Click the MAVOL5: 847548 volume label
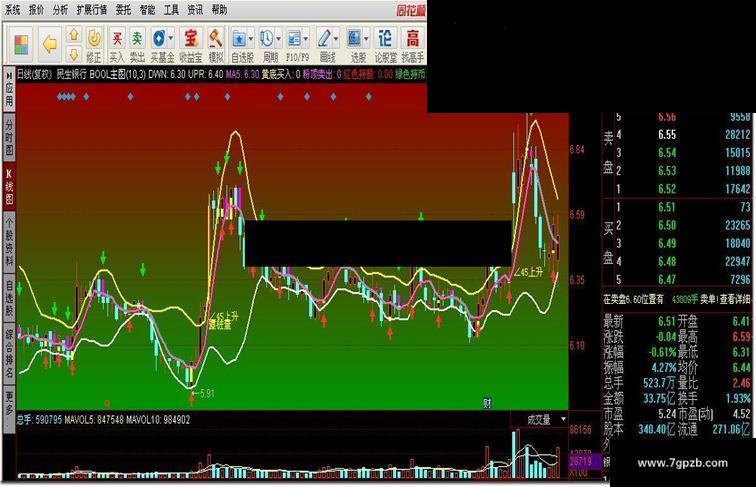 coord(93,420)
